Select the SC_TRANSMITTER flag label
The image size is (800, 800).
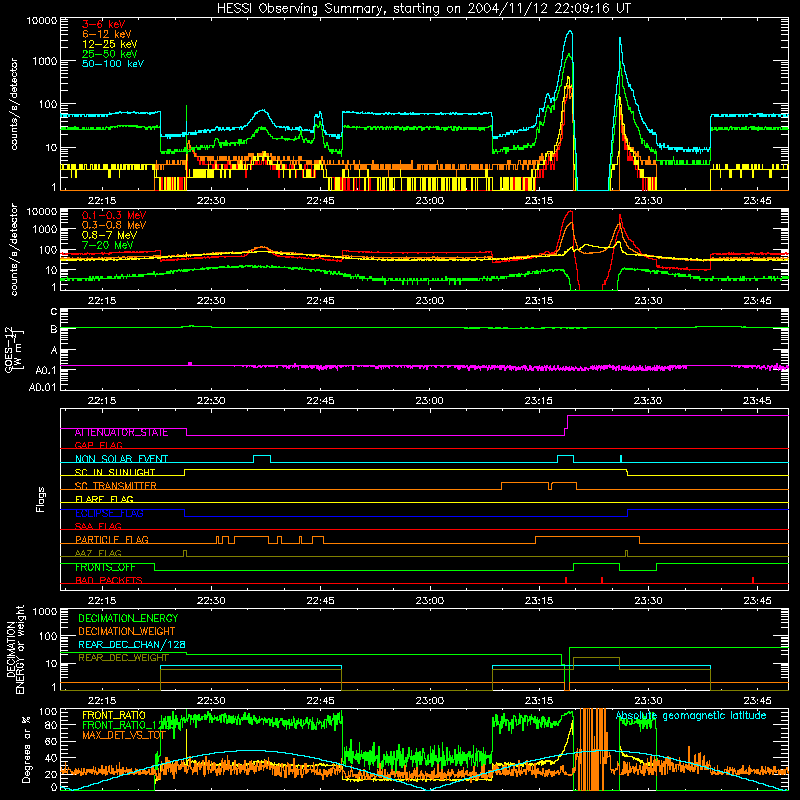(116, 486)
